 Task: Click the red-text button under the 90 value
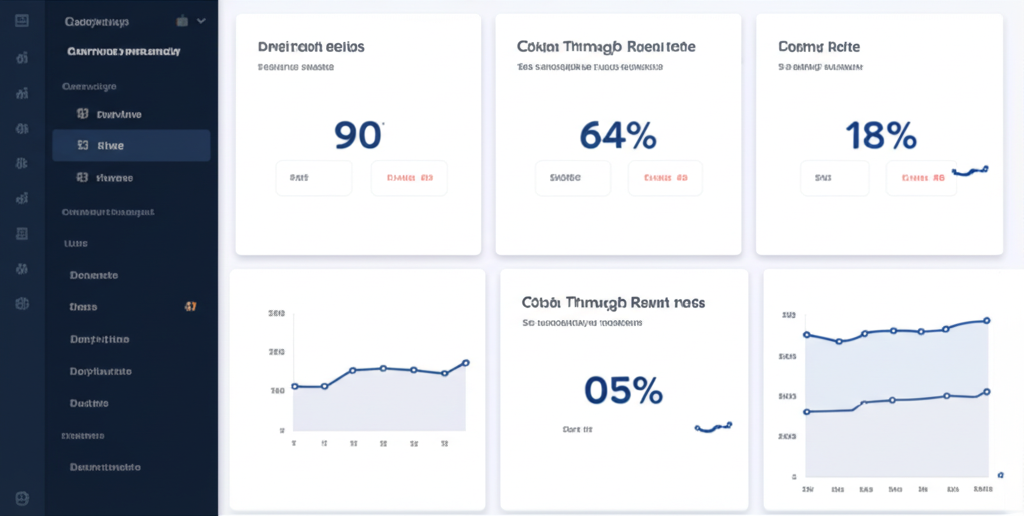click(409, 178)
